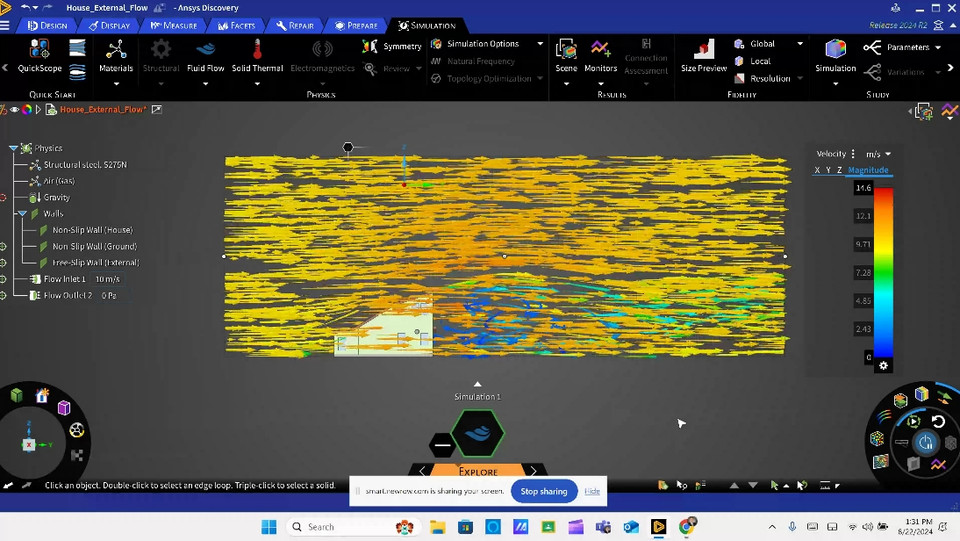This screenshot has width=960, height=541.
Task: Expand the Simulation Options dropdown
Action: coord(540,44)
